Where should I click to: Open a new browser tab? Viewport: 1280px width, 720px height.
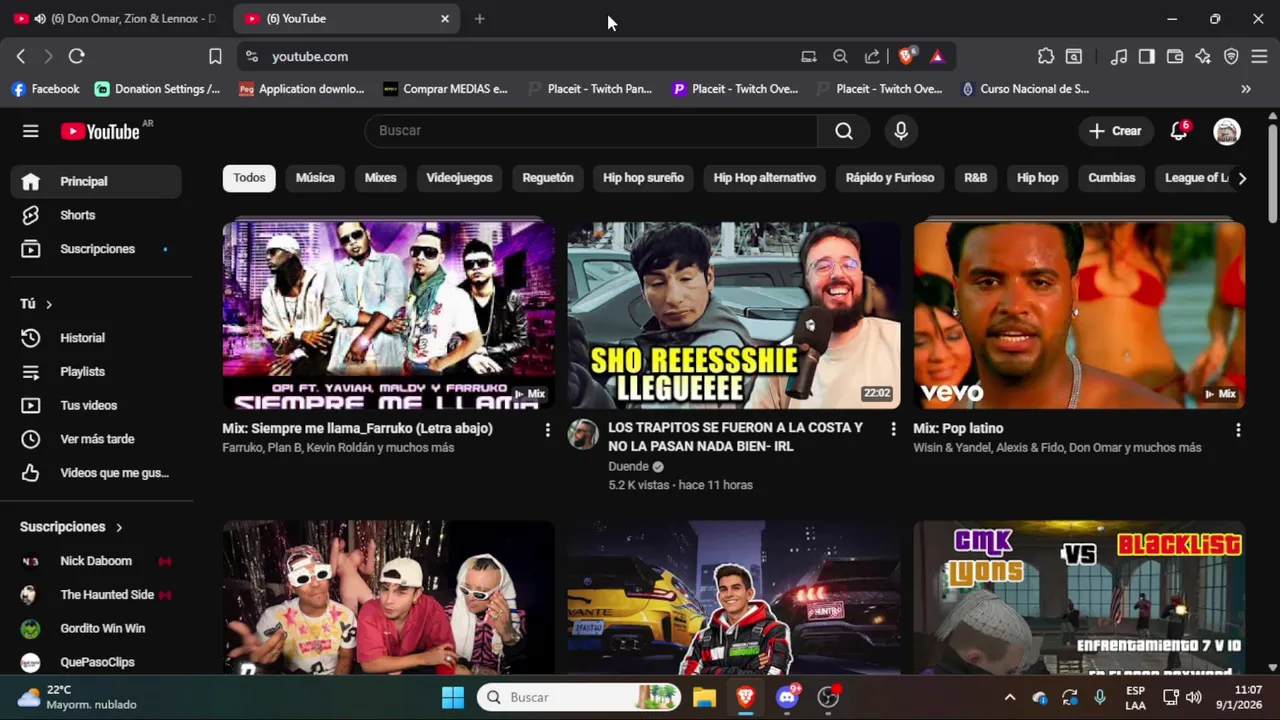coord(480,19)
